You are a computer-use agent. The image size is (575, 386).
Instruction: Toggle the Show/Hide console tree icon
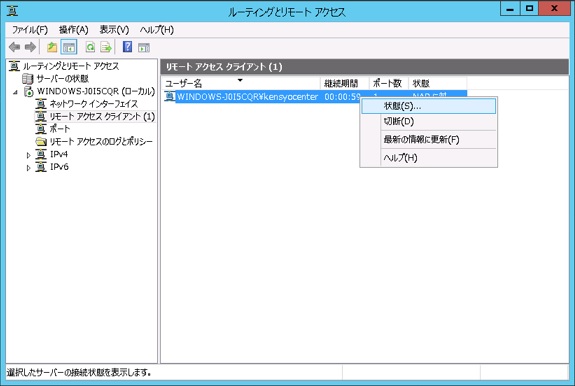69,47
